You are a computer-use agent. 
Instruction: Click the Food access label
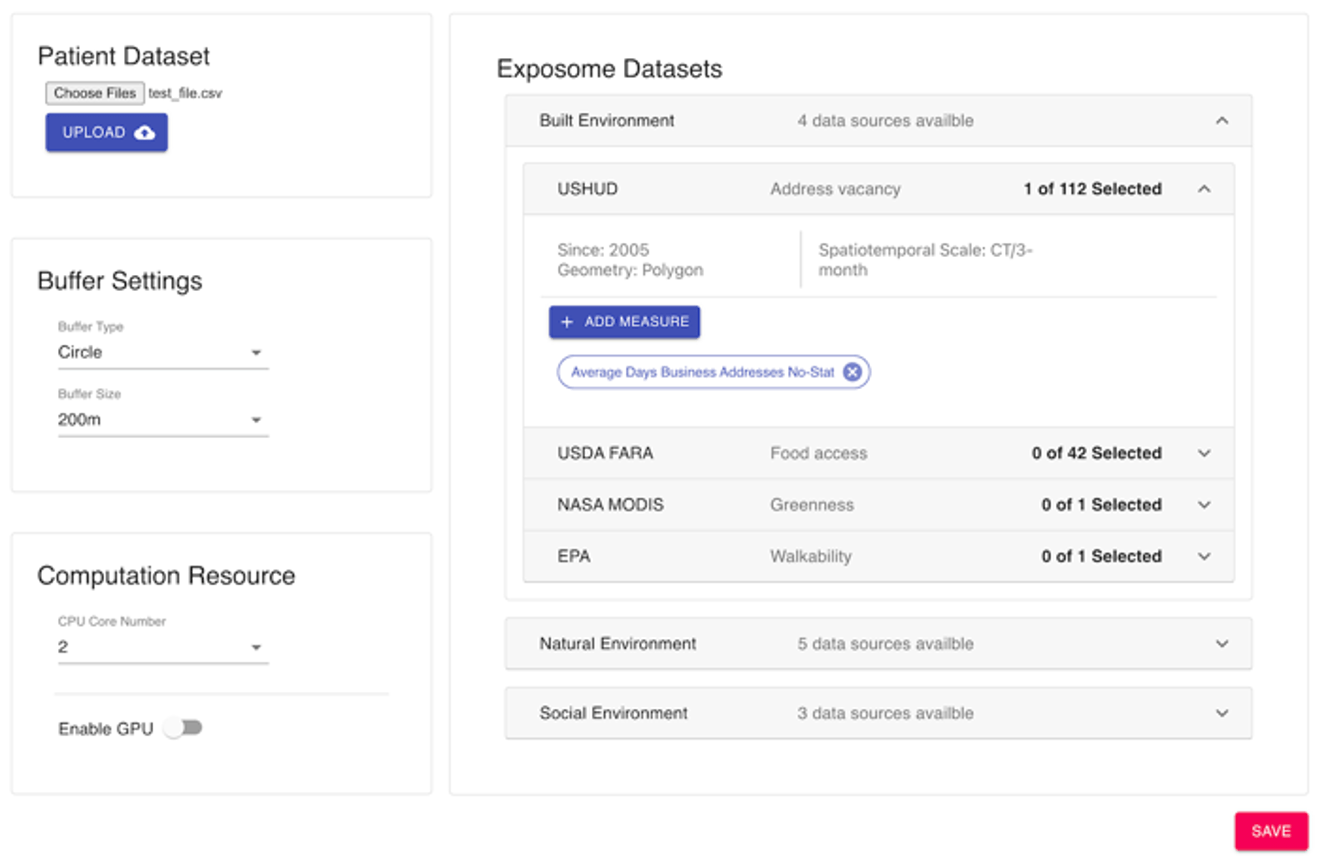[x=818, y=453]
